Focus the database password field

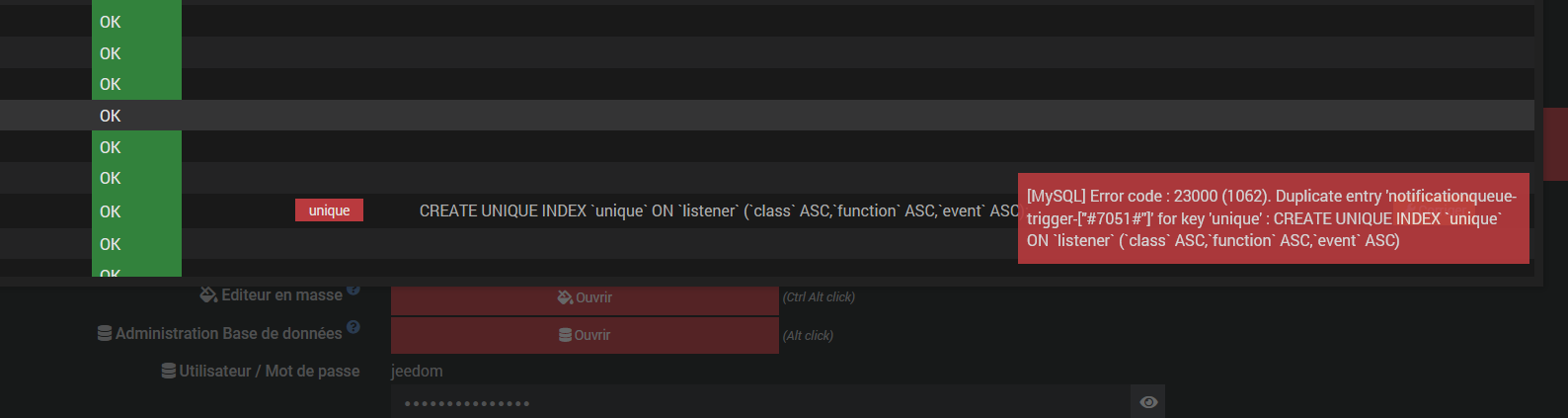coord(760,402)
